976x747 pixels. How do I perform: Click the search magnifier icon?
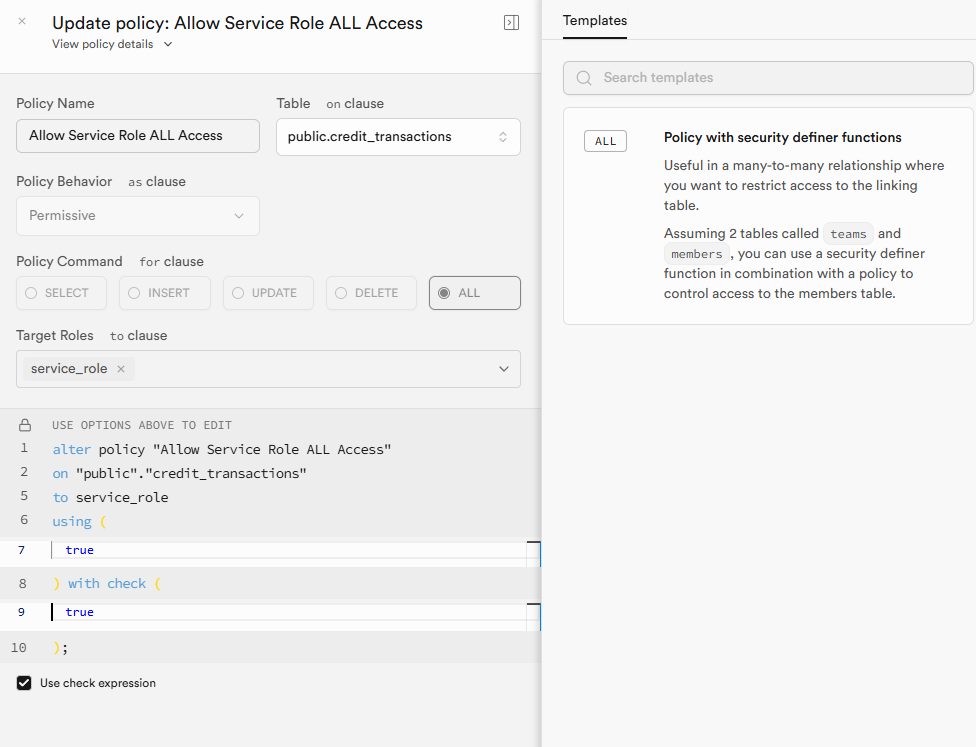click(584, 78)
